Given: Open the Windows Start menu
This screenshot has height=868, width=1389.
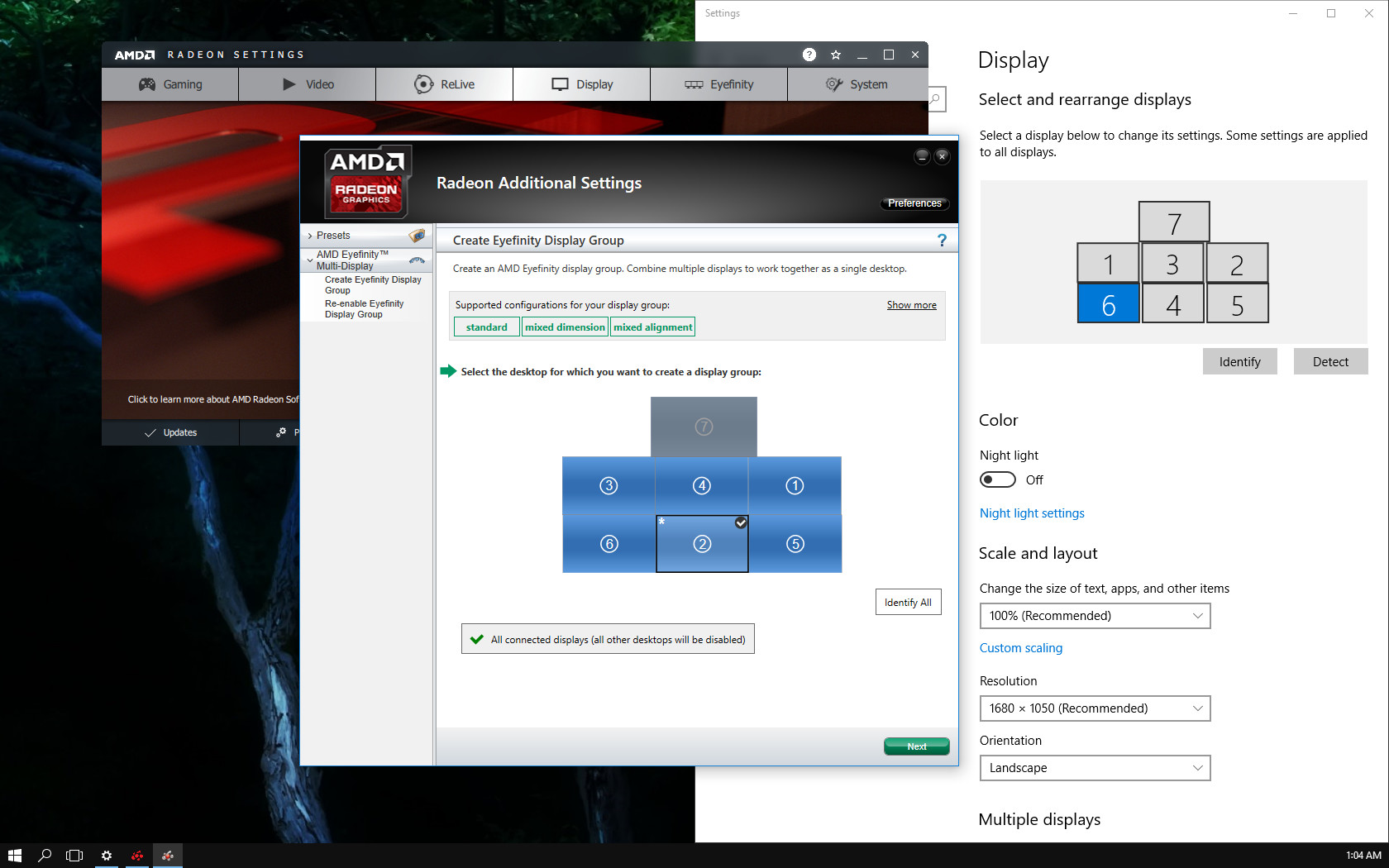Looking at the screenshot, I should click(x=14, y=856).
